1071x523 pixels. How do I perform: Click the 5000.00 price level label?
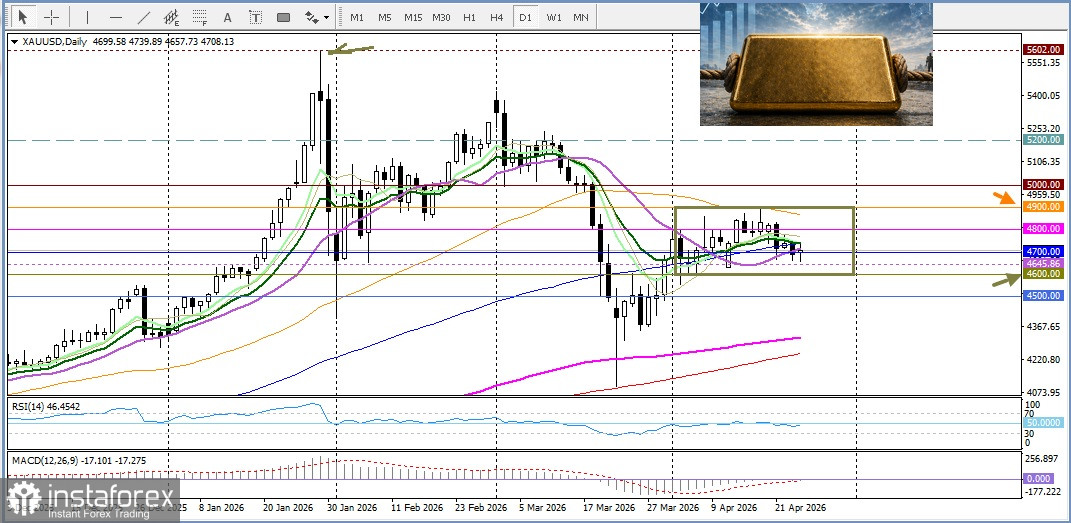pyautogui.click(x=1042, y=185)
